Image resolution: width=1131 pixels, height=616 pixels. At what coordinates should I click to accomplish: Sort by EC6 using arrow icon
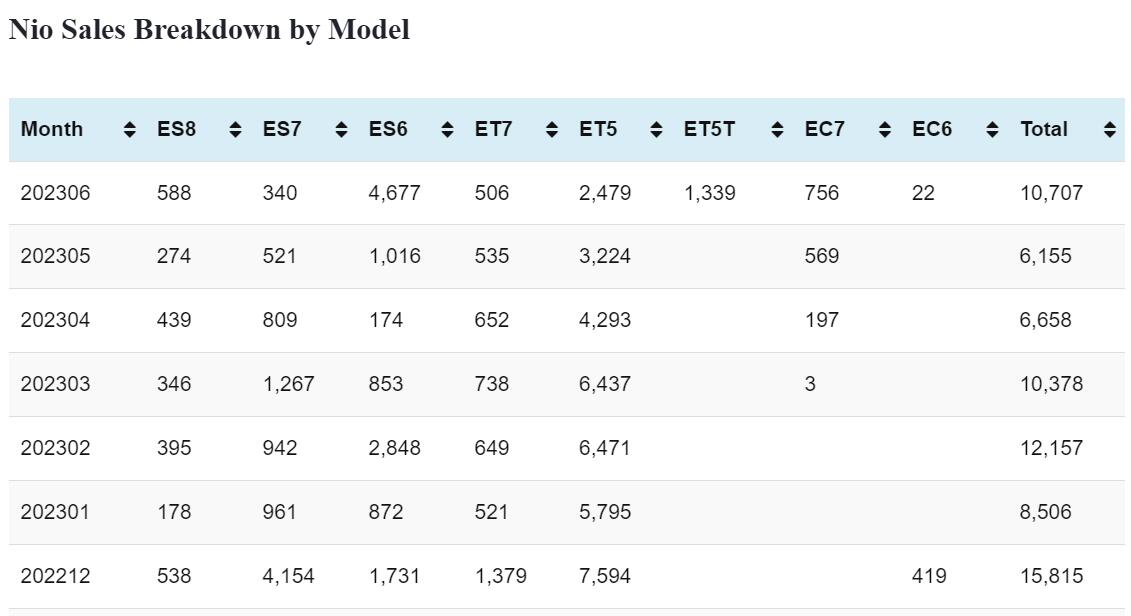[992, 130]
